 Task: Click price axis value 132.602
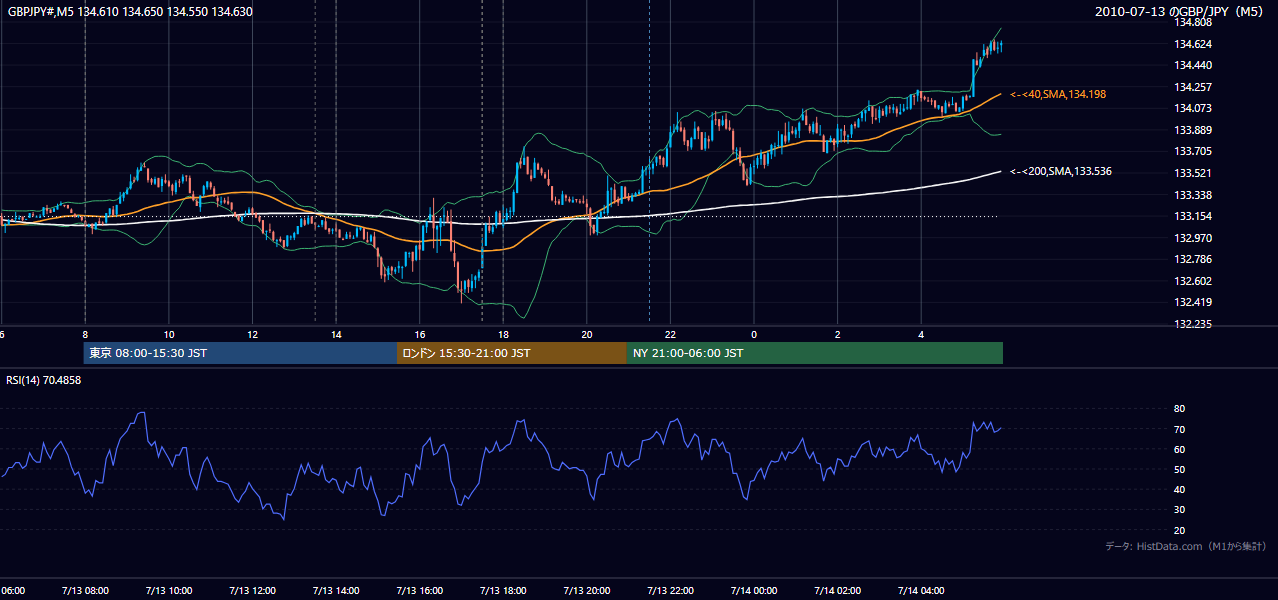pos(1194,281)
